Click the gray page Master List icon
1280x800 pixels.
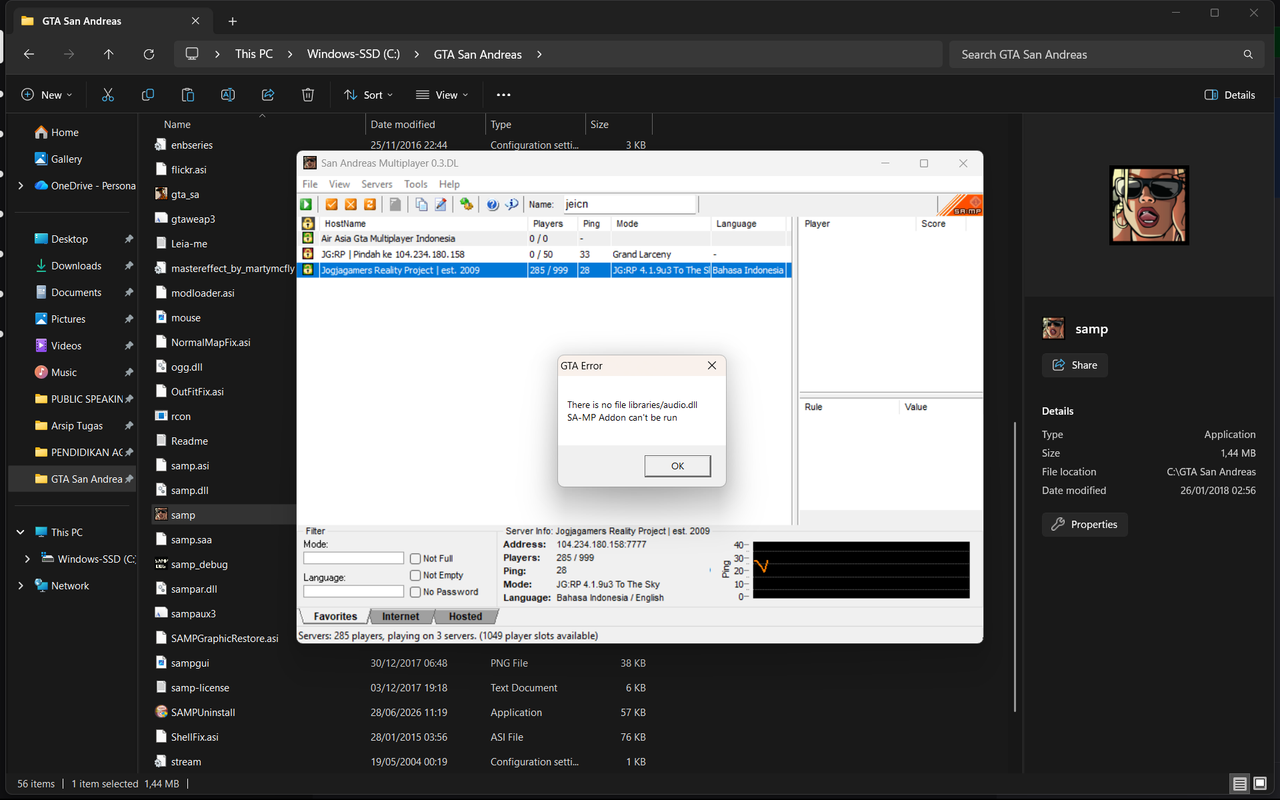pos(396,204)
